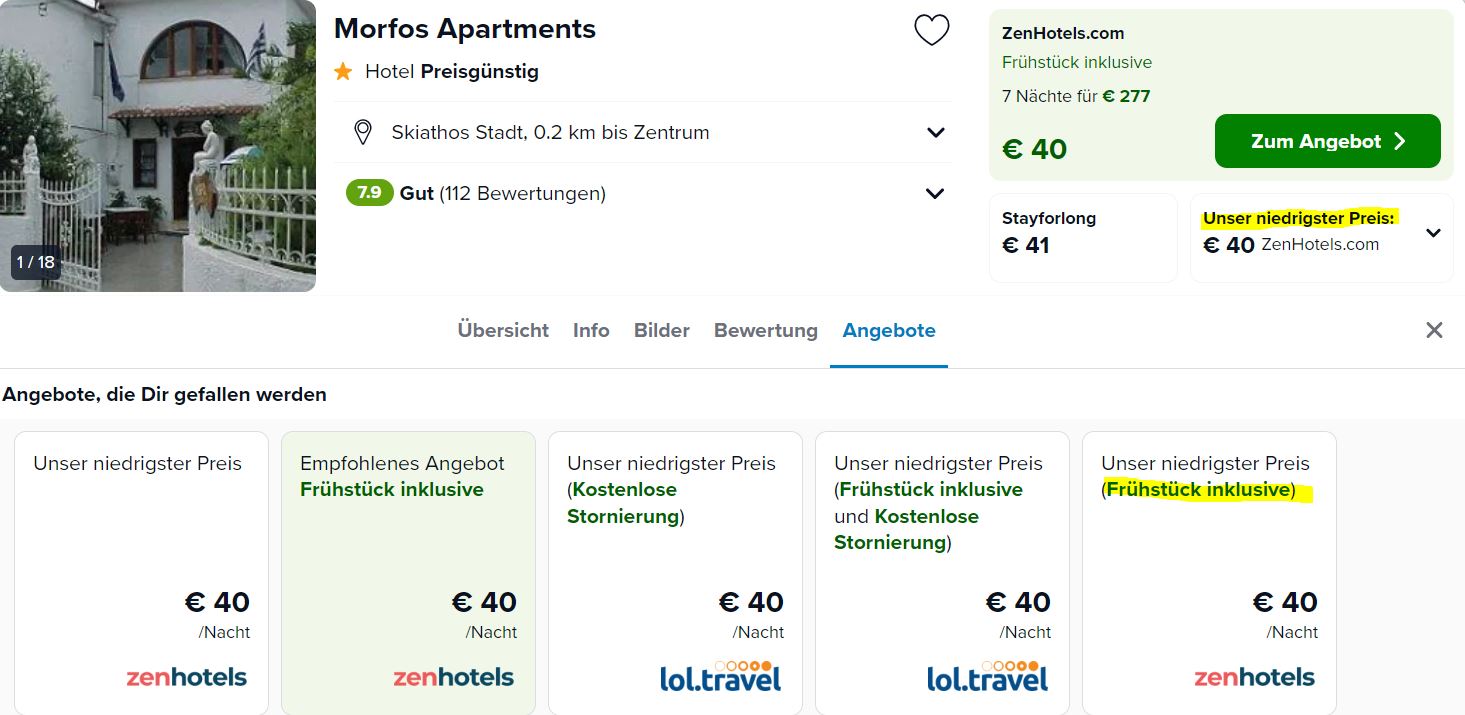Click the orange hotel star icon
Image resolution: width=1465 pixels, height=715 pixels.
pos(343,71)
